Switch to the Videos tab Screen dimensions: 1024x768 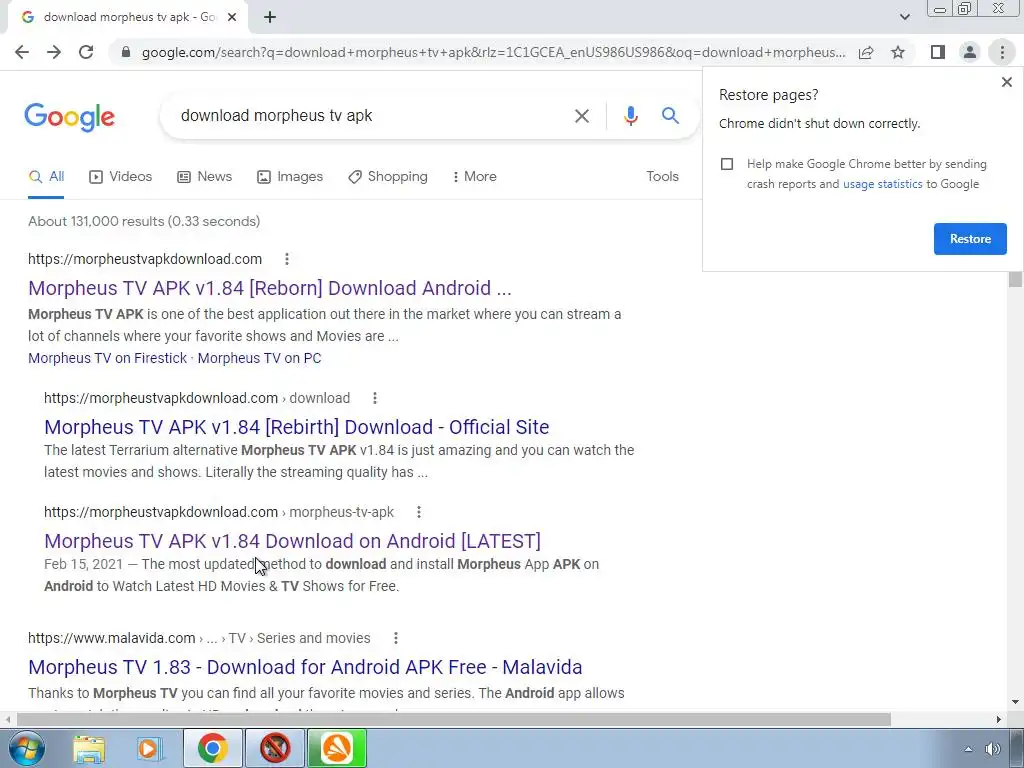coord(120,176)
